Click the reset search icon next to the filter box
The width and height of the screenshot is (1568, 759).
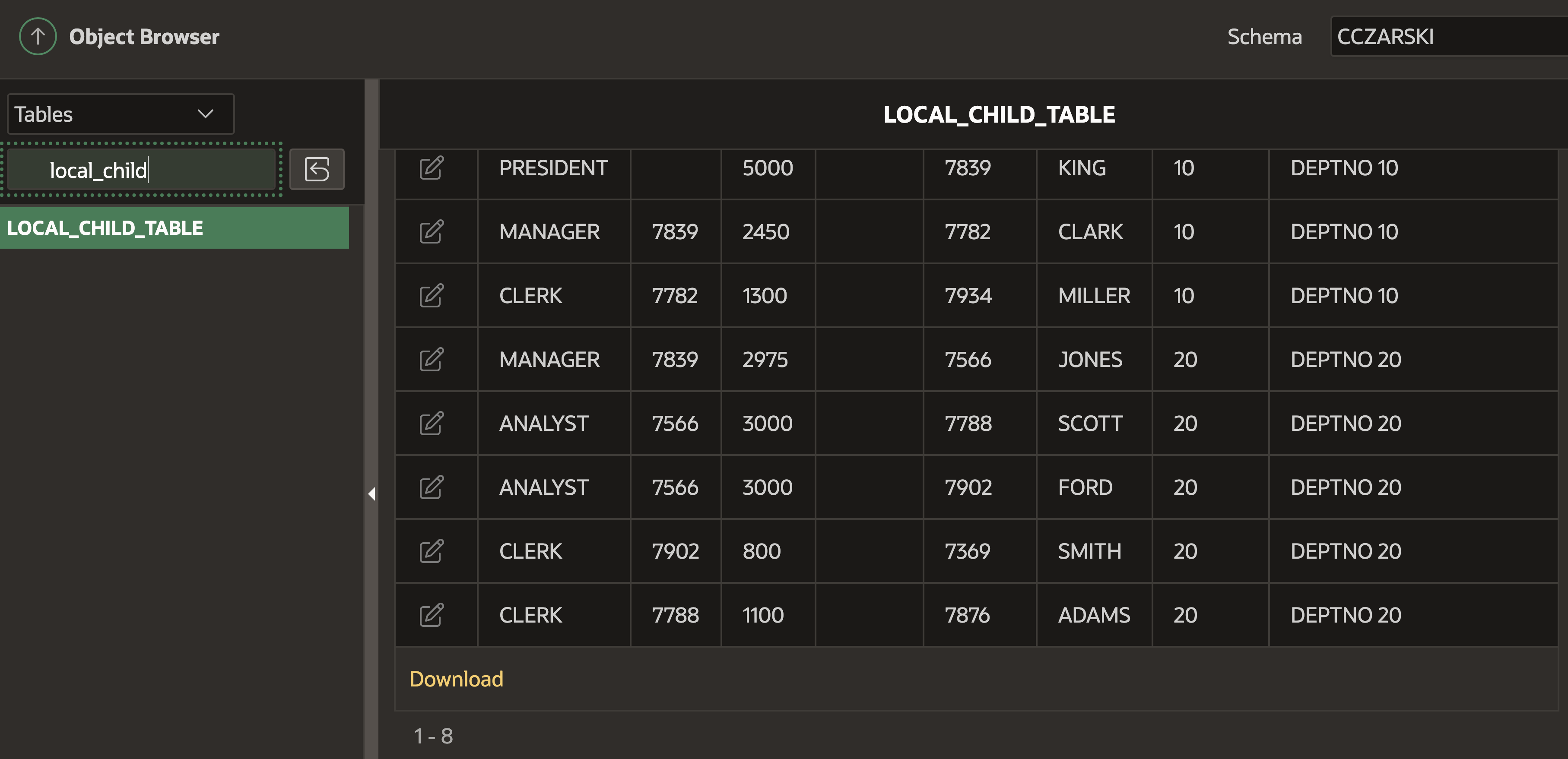317,169
